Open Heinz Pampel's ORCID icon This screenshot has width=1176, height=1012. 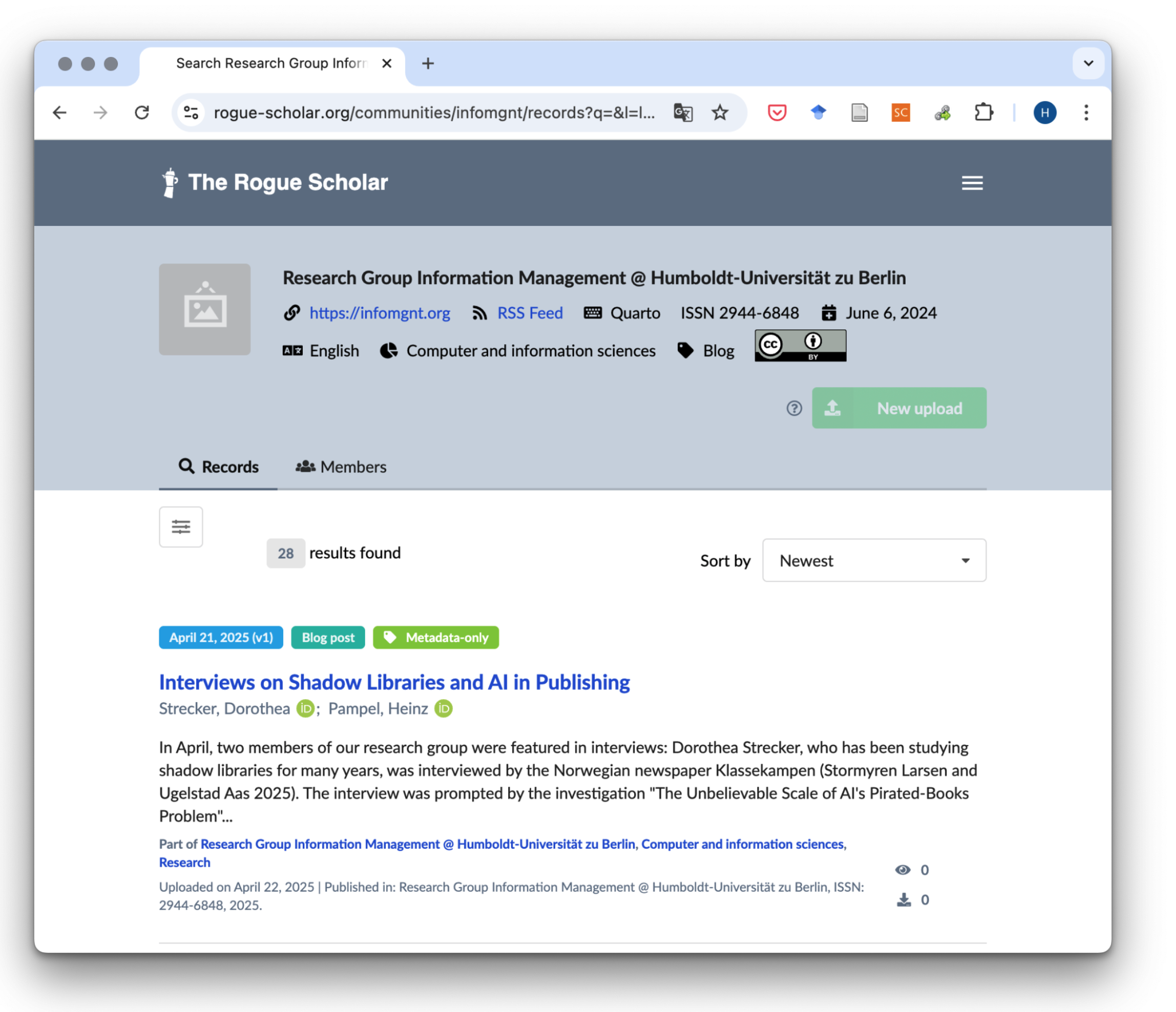pyautogui.click(x=443, y=709)
